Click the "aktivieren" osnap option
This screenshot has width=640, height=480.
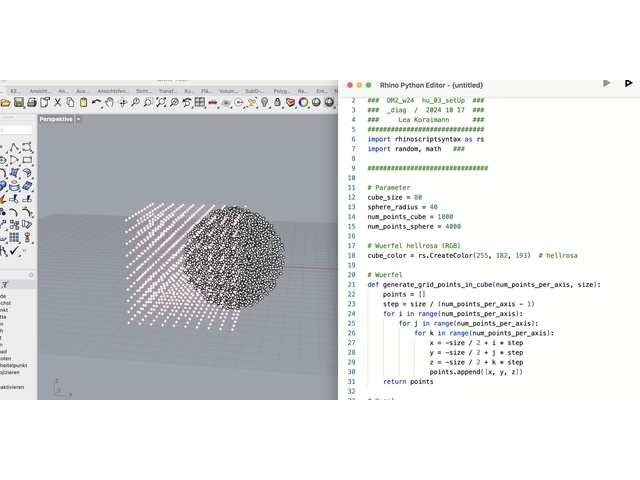coord(12,387)
